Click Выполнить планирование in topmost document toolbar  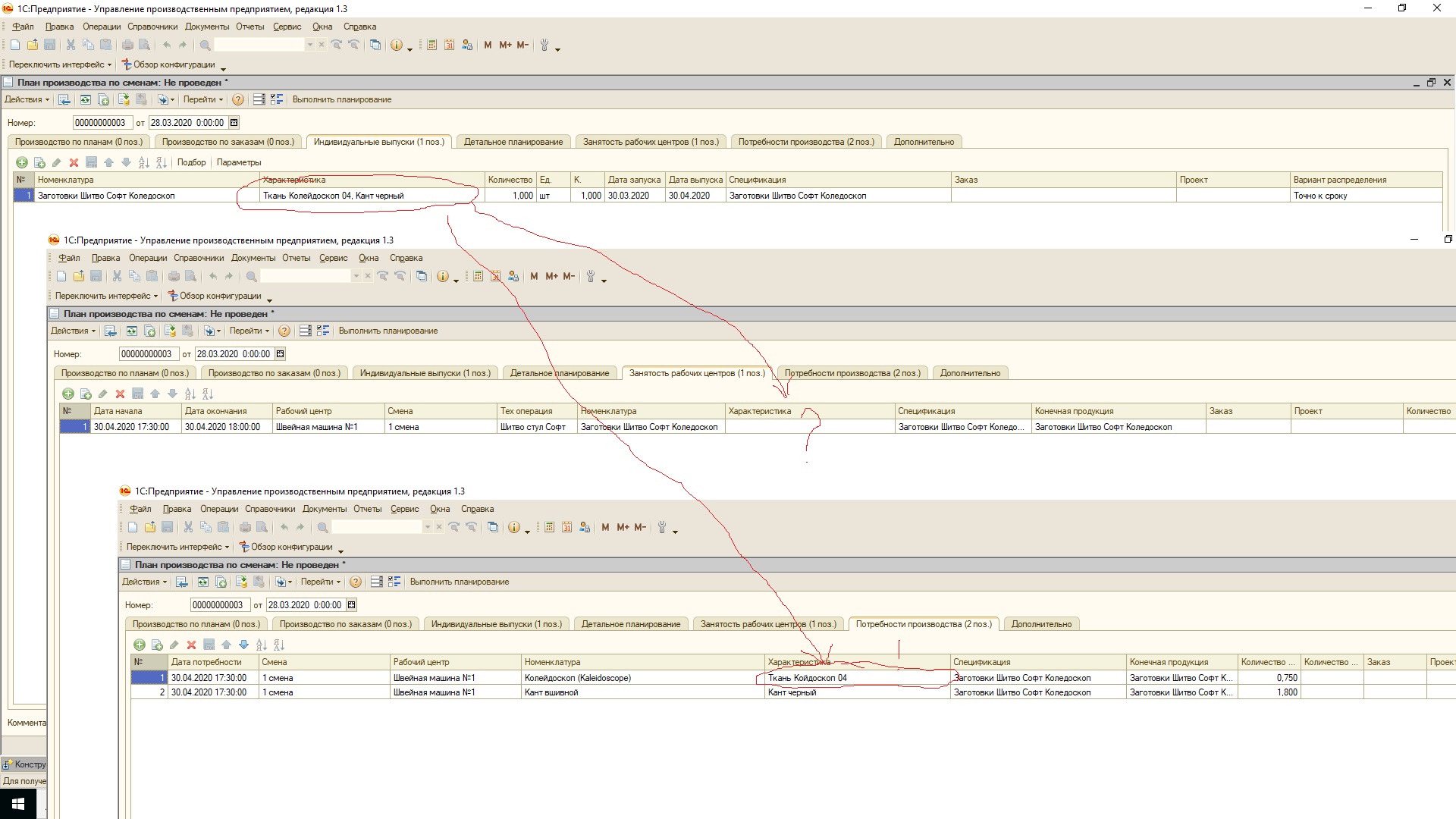tap(342, 100)
